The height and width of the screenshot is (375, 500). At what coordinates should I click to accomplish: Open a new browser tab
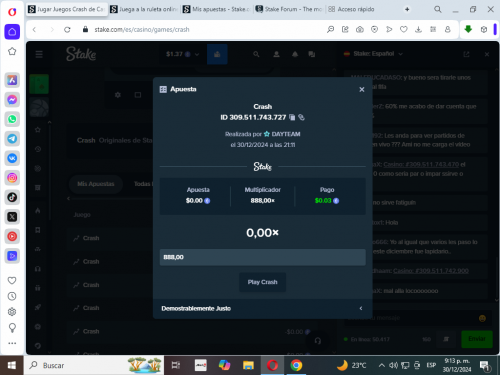[407, 9]
